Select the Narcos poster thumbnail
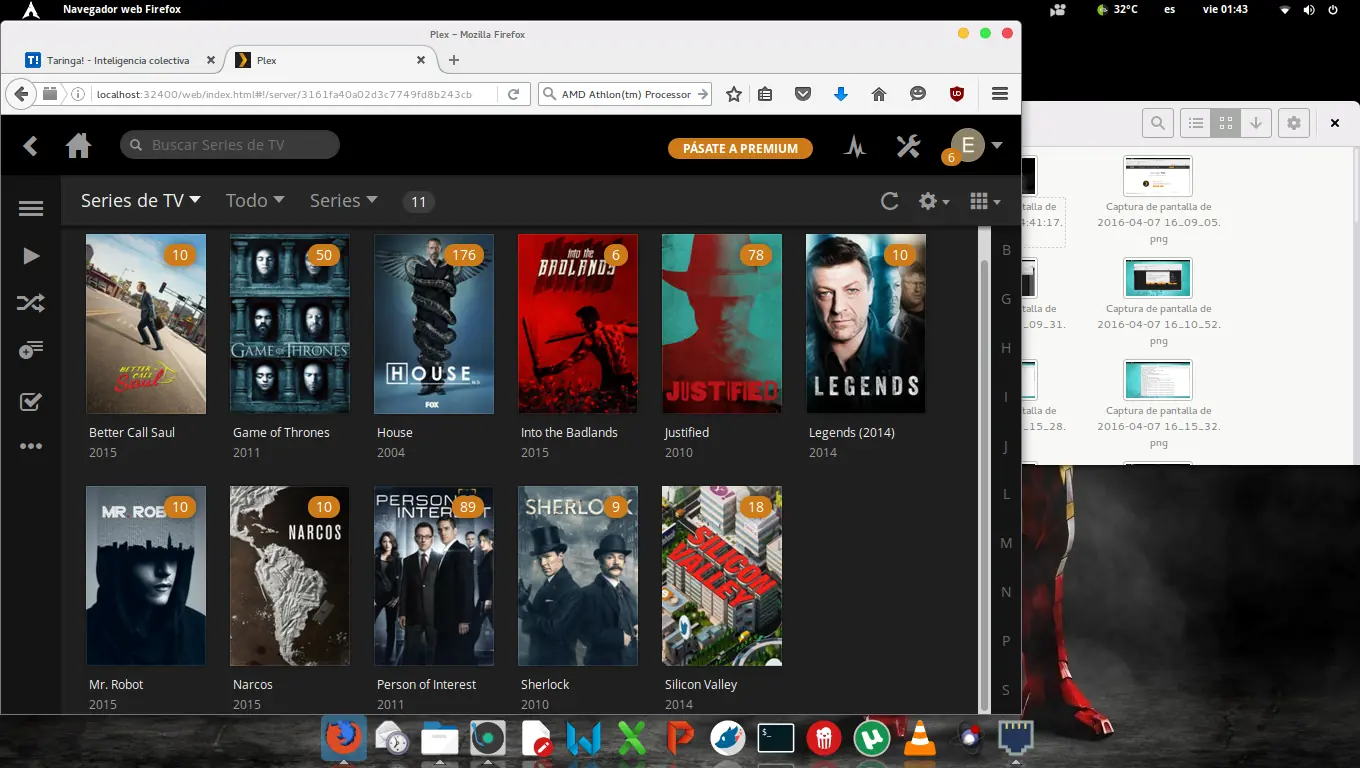Viewport: 1360px width, 768px height. coord(290,576)
